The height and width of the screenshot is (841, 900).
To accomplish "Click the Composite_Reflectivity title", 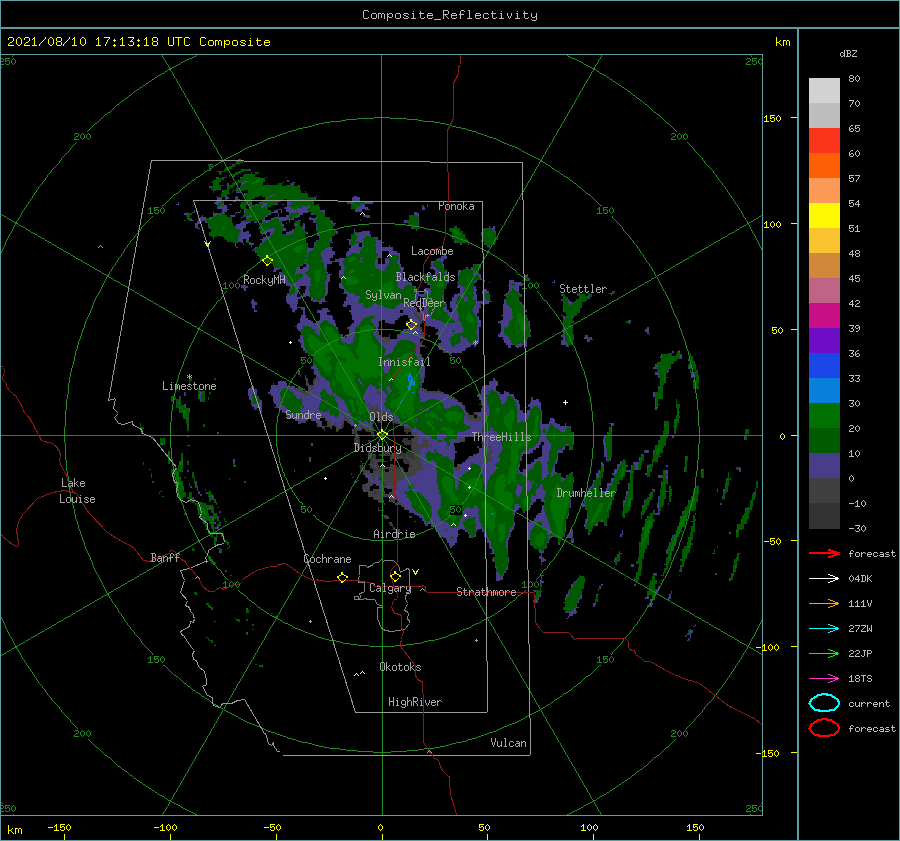I will click(450, 15).
